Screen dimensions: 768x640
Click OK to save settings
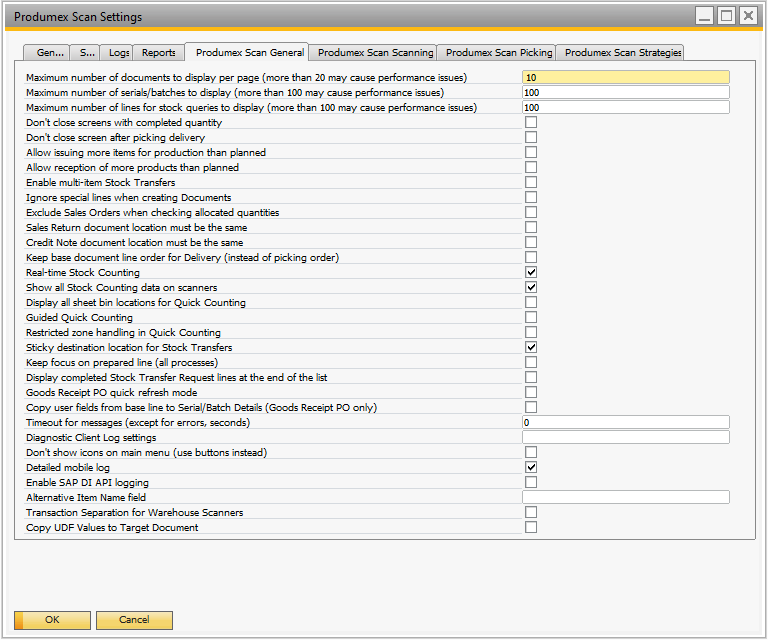[52, 620]
